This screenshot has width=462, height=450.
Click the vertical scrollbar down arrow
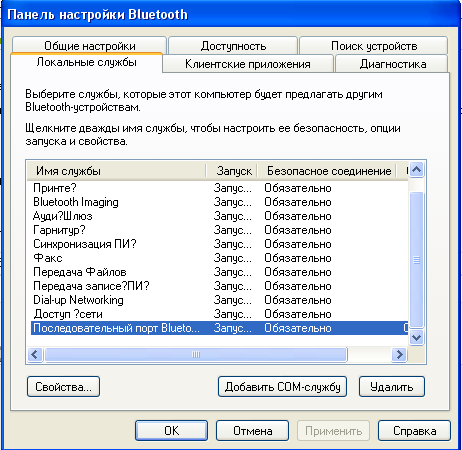[417, 338]
